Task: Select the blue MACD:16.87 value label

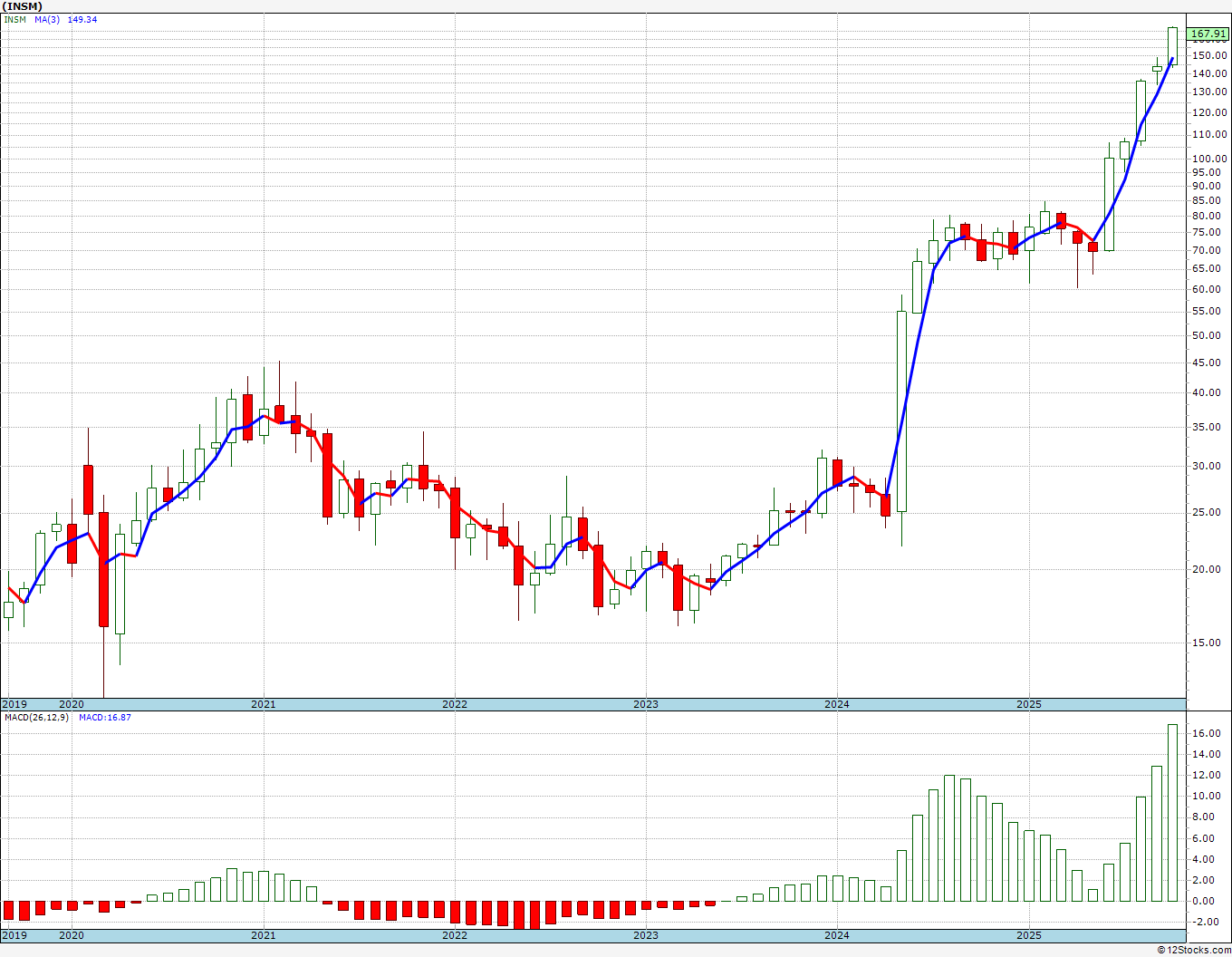Action: tap(105, 718)
